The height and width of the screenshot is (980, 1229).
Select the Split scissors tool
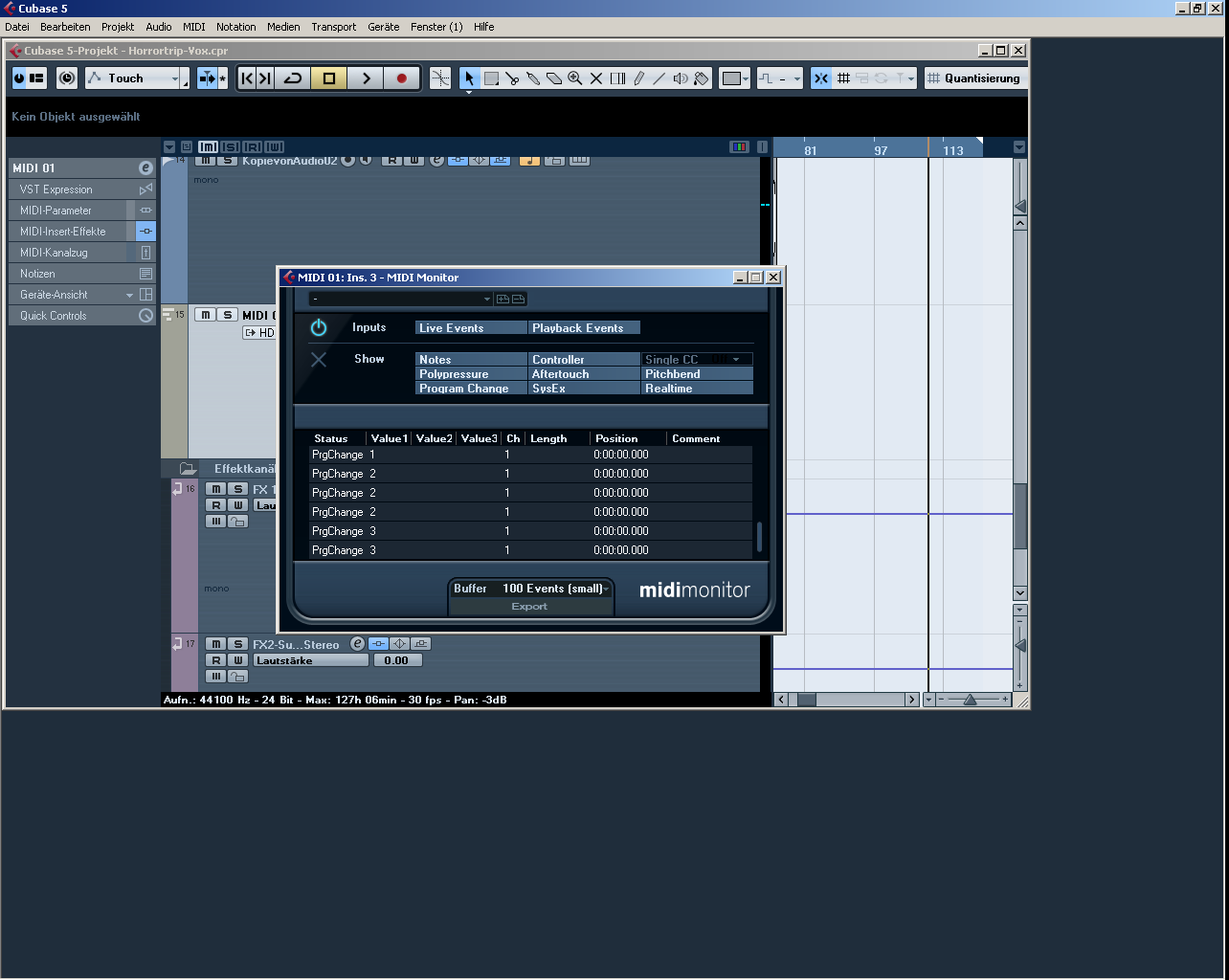[512, 78]
